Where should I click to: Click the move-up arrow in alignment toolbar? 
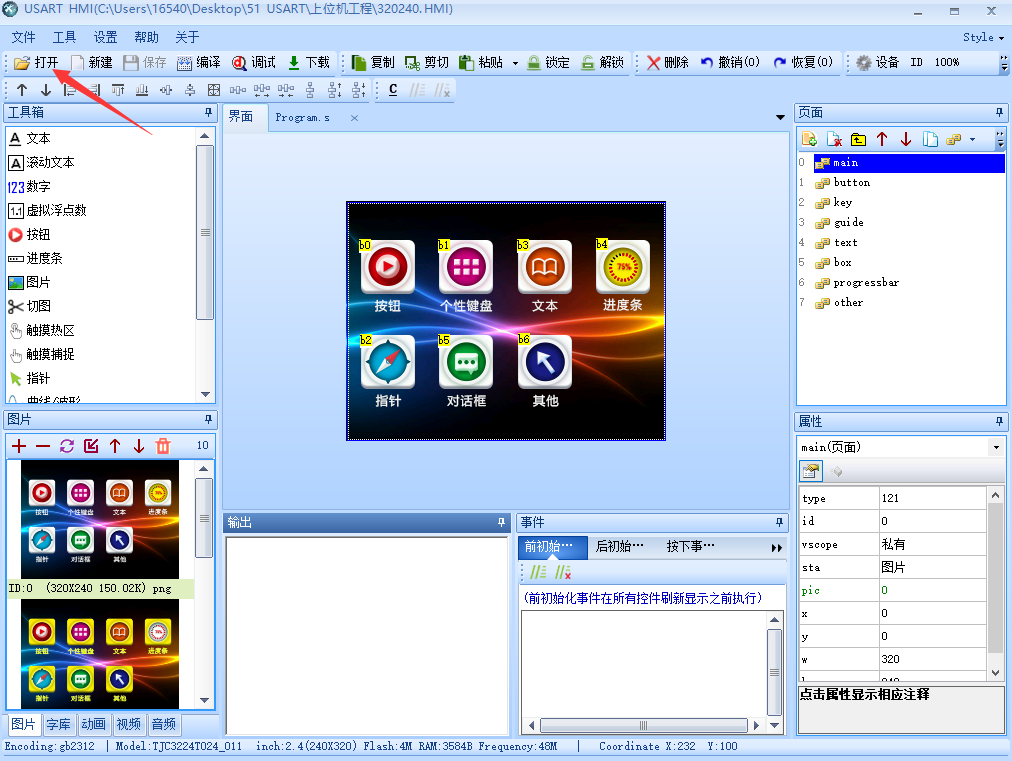pyautogui.click(x=22, y=90)
